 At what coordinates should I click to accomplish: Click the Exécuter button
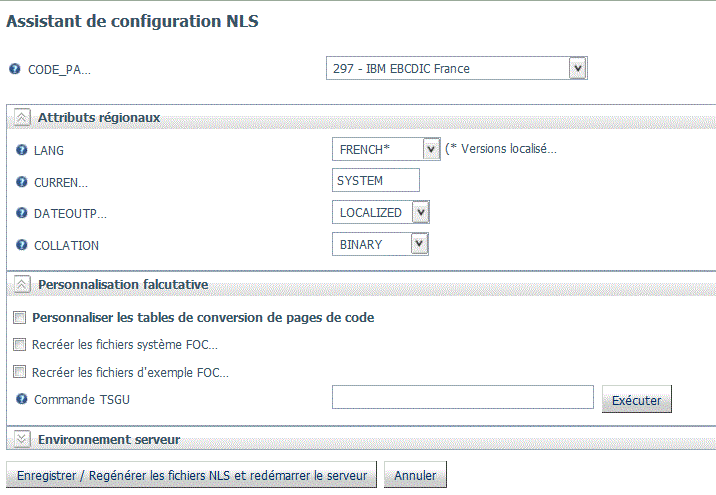click(x=637, y=400)
